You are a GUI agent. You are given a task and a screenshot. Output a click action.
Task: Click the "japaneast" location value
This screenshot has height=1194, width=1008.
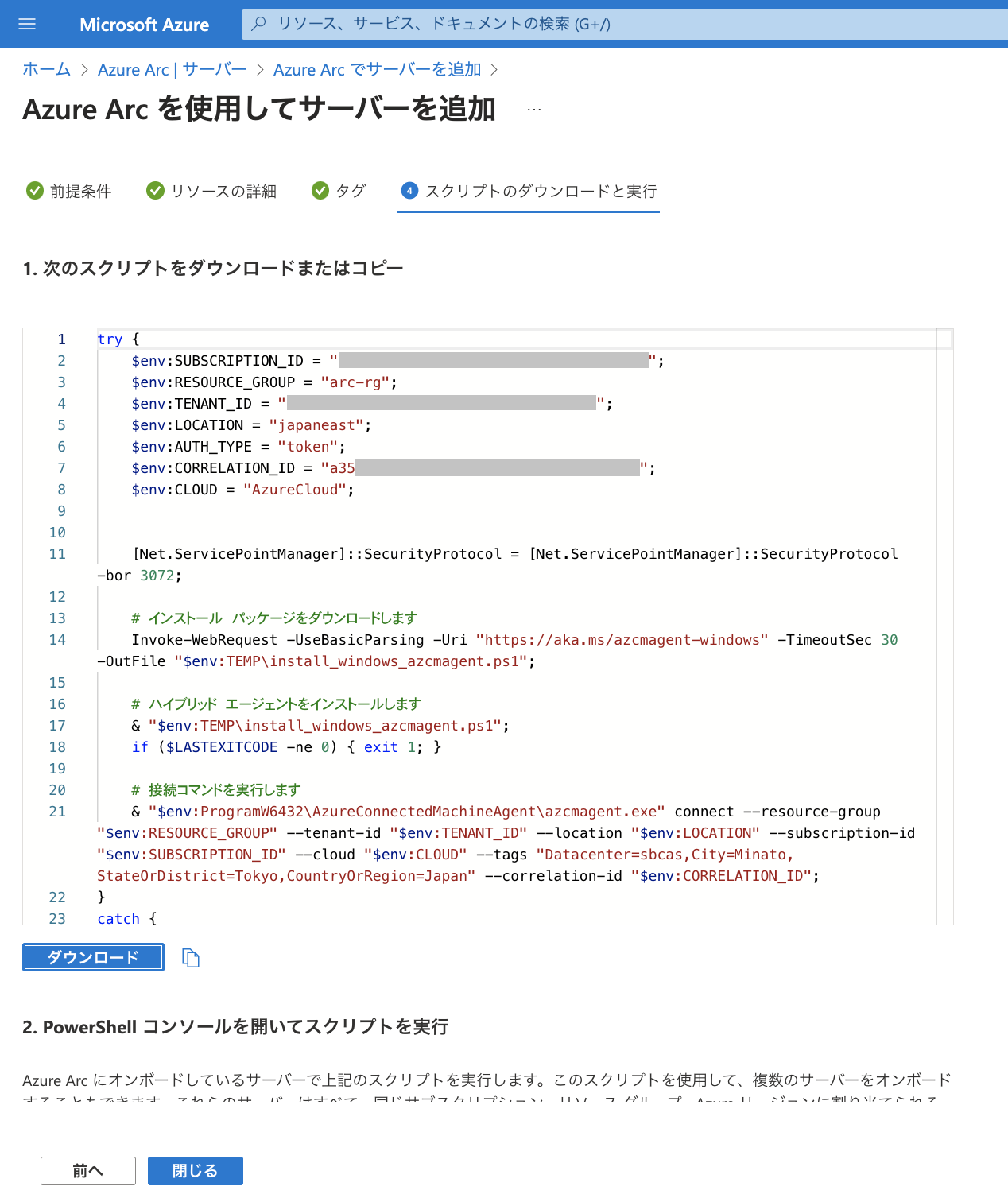pyautogui.click(x=316, y=425)
